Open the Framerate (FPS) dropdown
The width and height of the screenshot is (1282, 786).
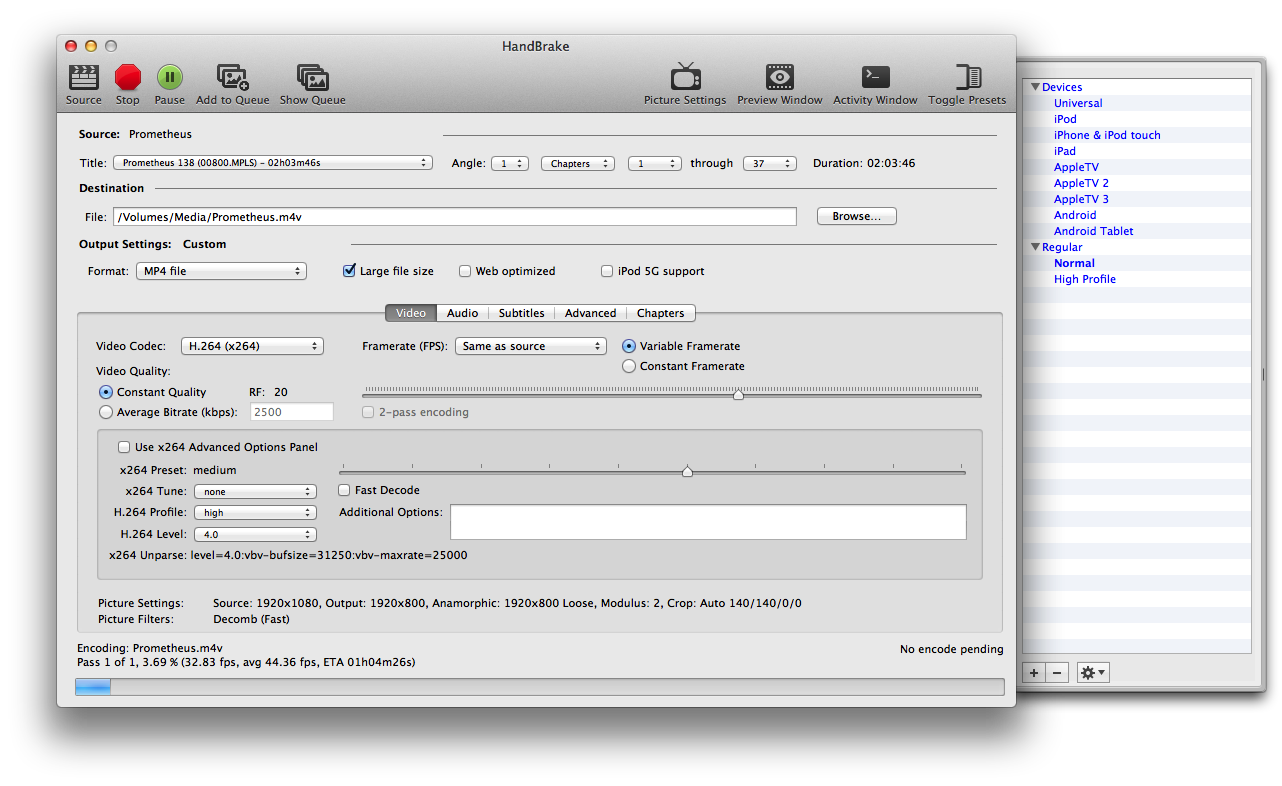(x=531, y=346)
